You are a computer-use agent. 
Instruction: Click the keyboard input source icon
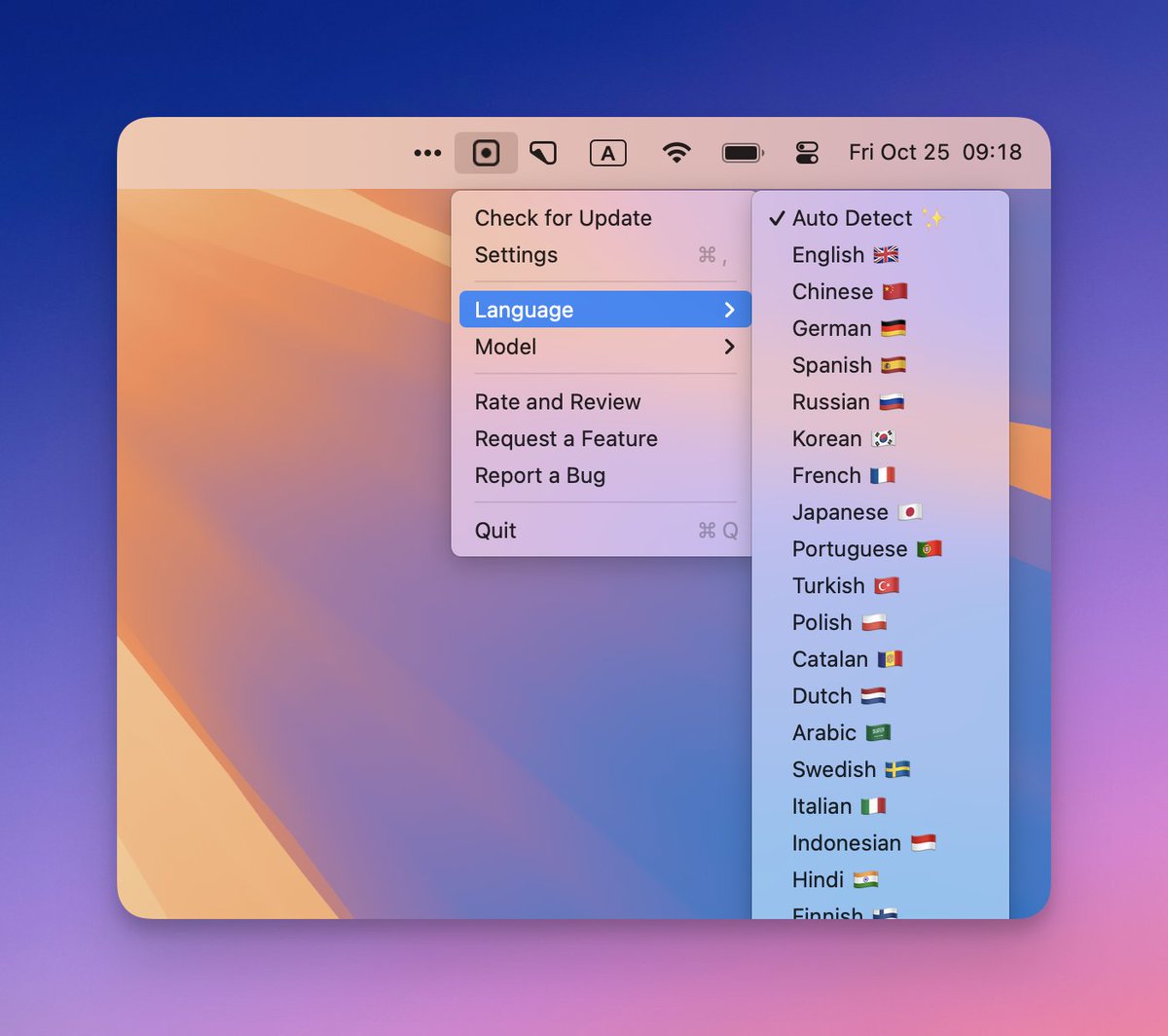607,153
